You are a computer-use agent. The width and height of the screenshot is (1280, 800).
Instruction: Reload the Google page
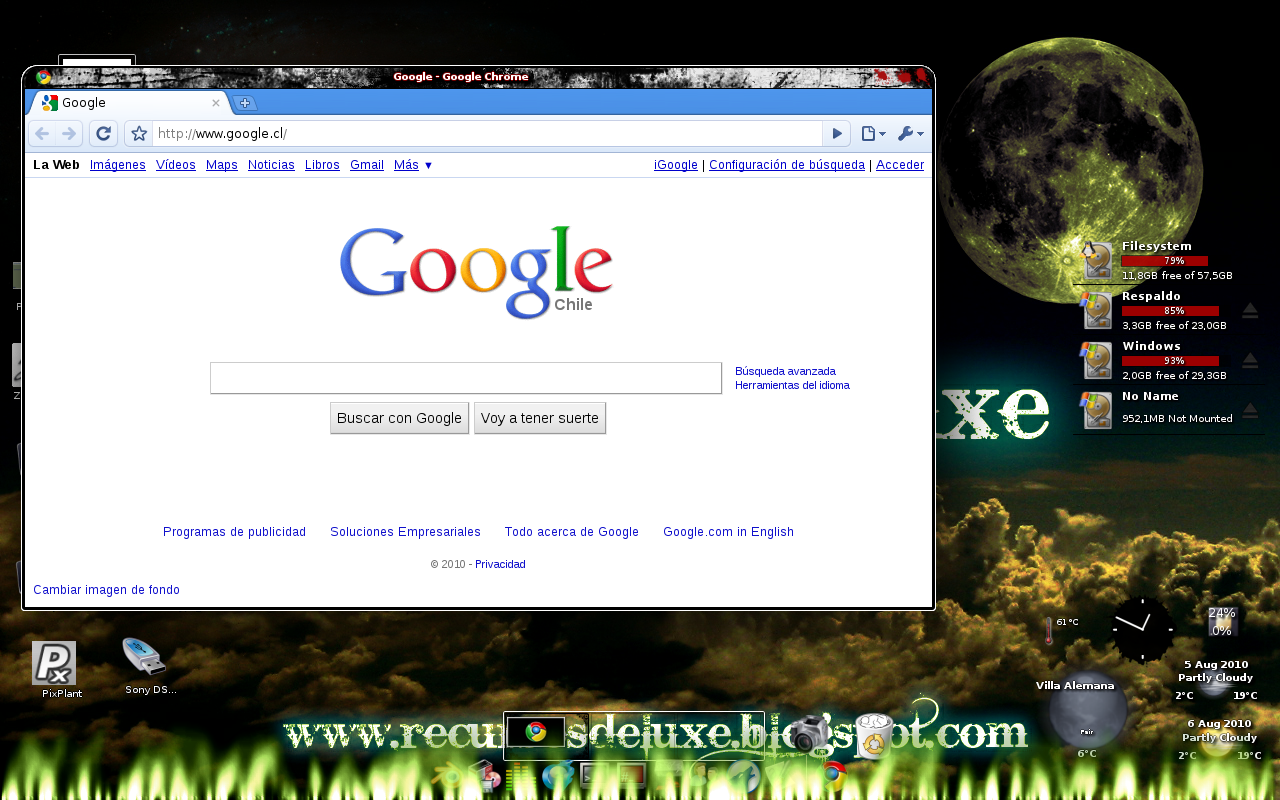103,134
